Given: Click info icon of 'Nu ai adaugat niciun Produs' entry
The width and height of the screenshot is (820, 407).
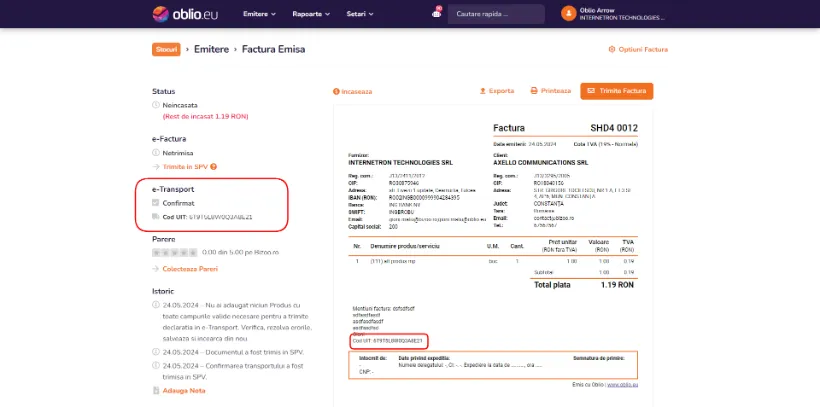Looking at the screenshot, I should 155,304.
